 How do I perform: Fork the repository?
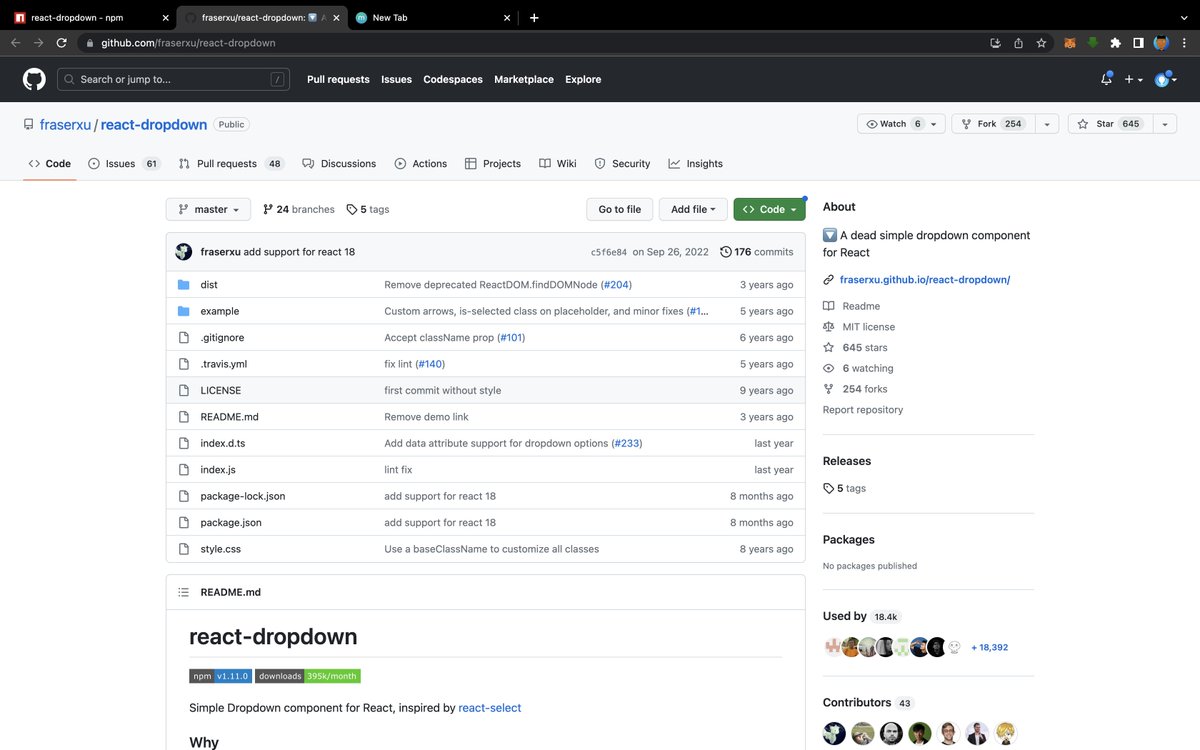click(x=993, y=124)
